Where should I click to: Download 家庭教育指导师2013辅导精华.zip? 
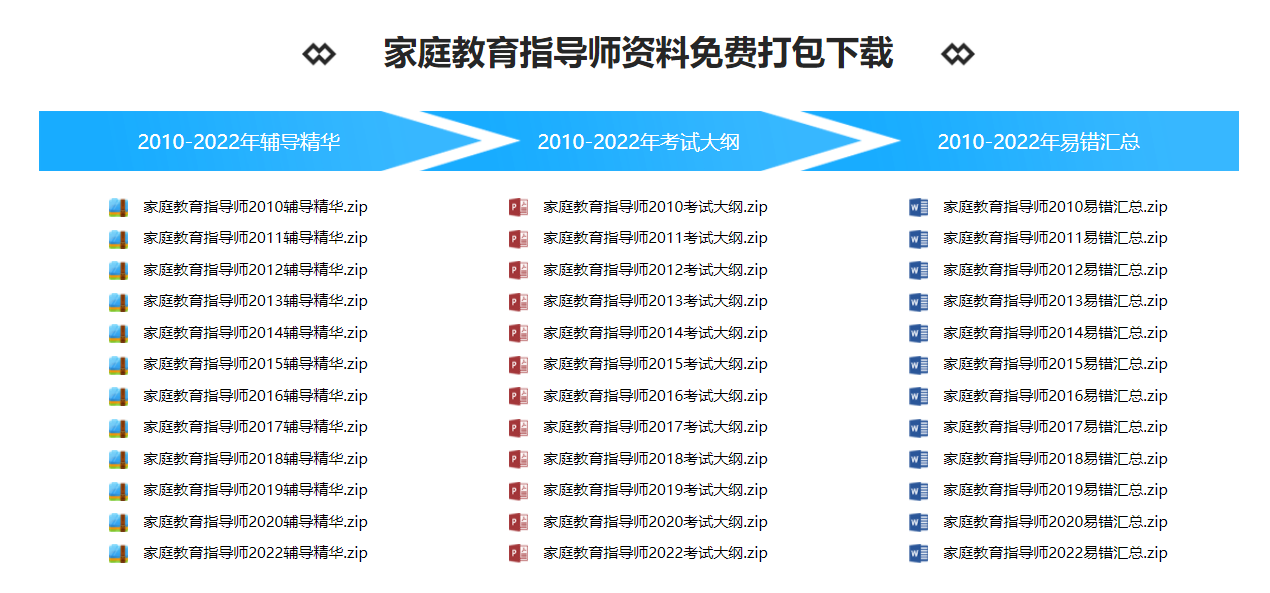pyautogui.click(x=255, y=301)
